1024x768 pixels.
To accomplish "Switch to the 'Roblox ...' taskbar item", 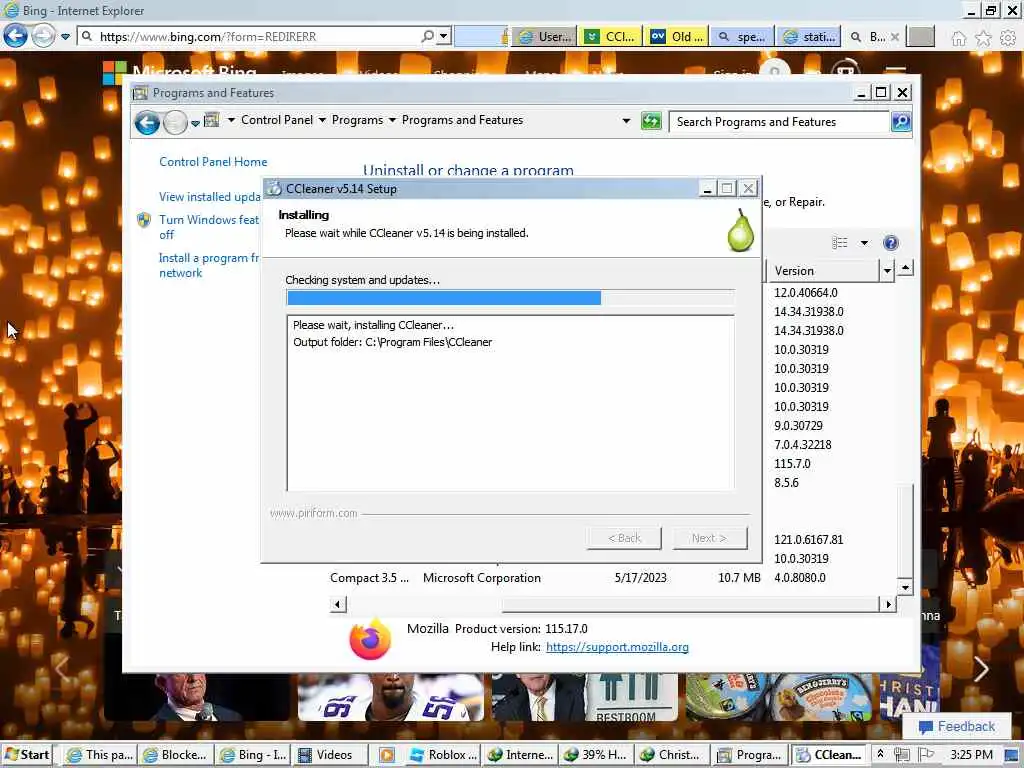I will (x=442, y=755).
